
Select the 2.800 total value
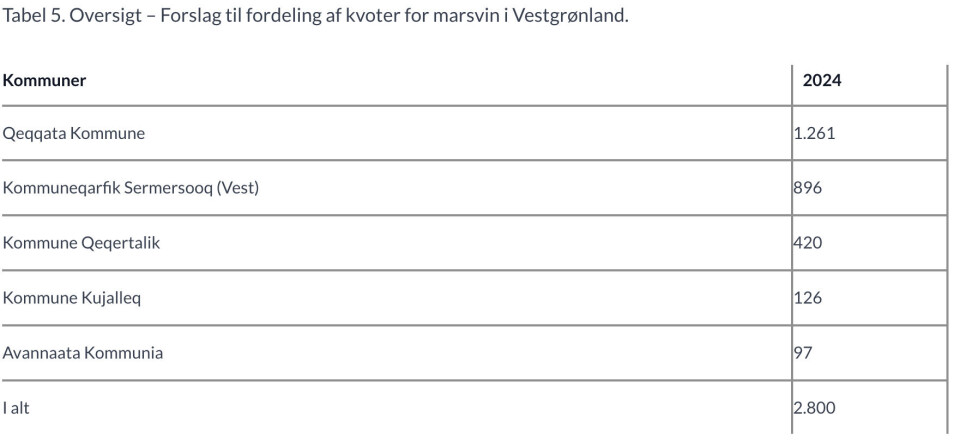tap(814, 408)
